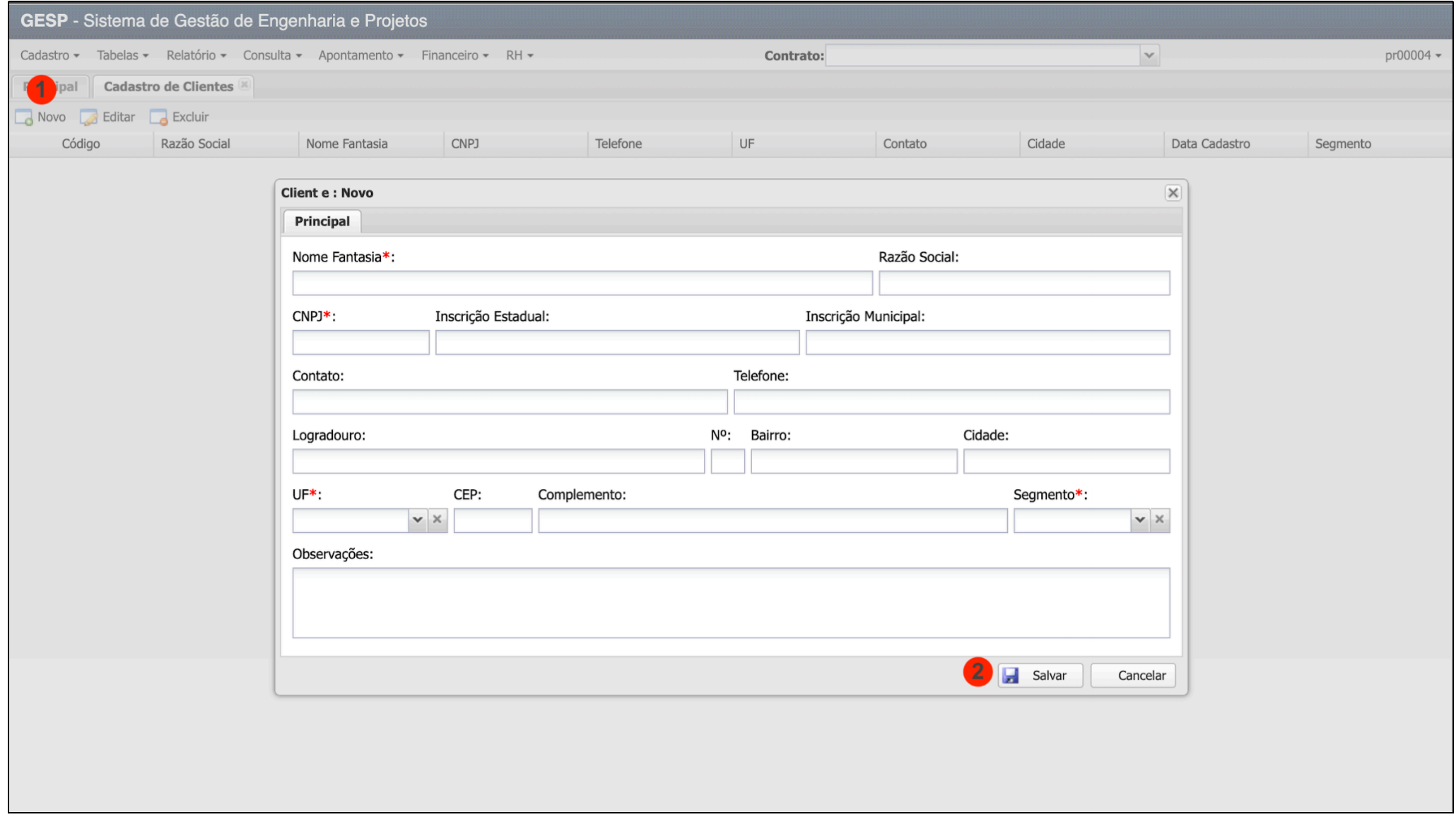Click the Nome Fantasia input field
This screenshot has height=817, width=1456.
coord(582,283)
